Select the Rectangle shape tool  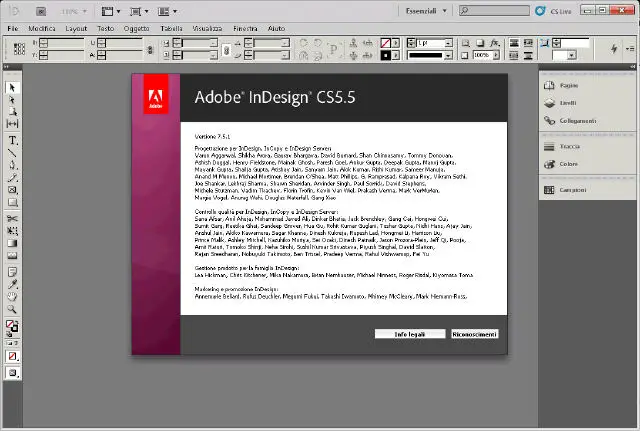click(12, 202)
